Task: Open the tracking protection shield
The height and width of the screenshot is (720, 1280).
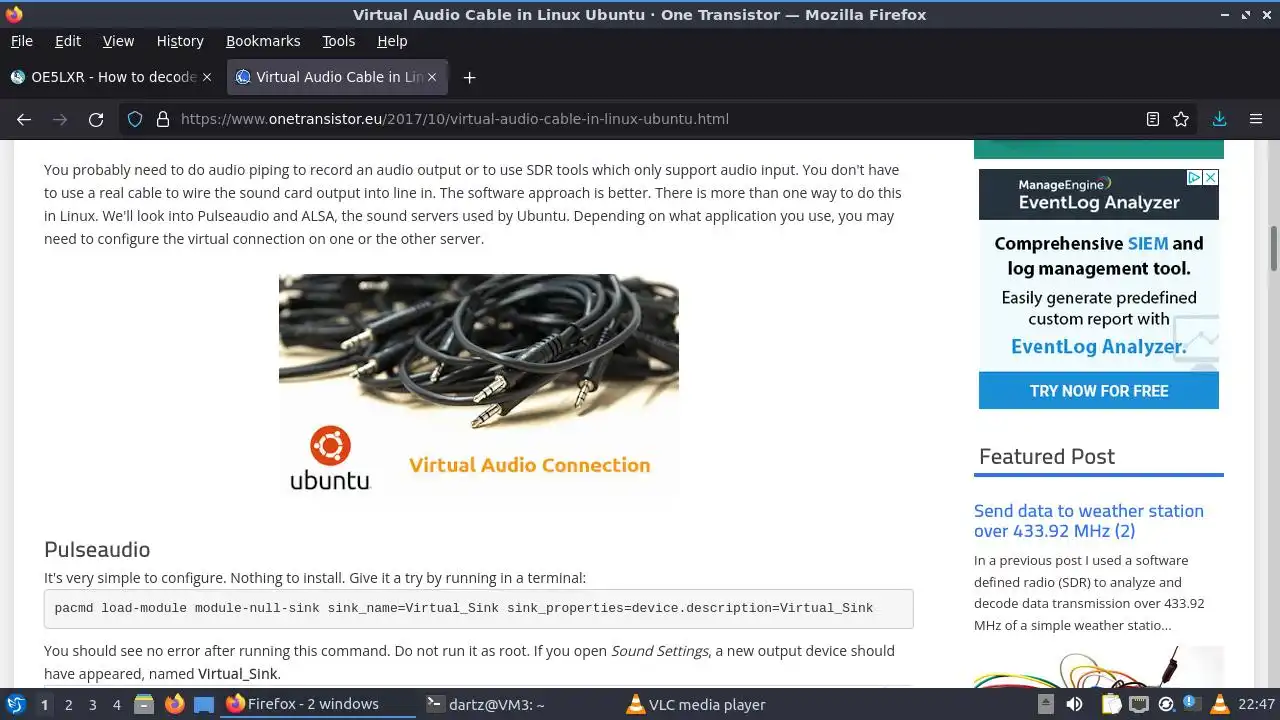Action: coord(135,119)
